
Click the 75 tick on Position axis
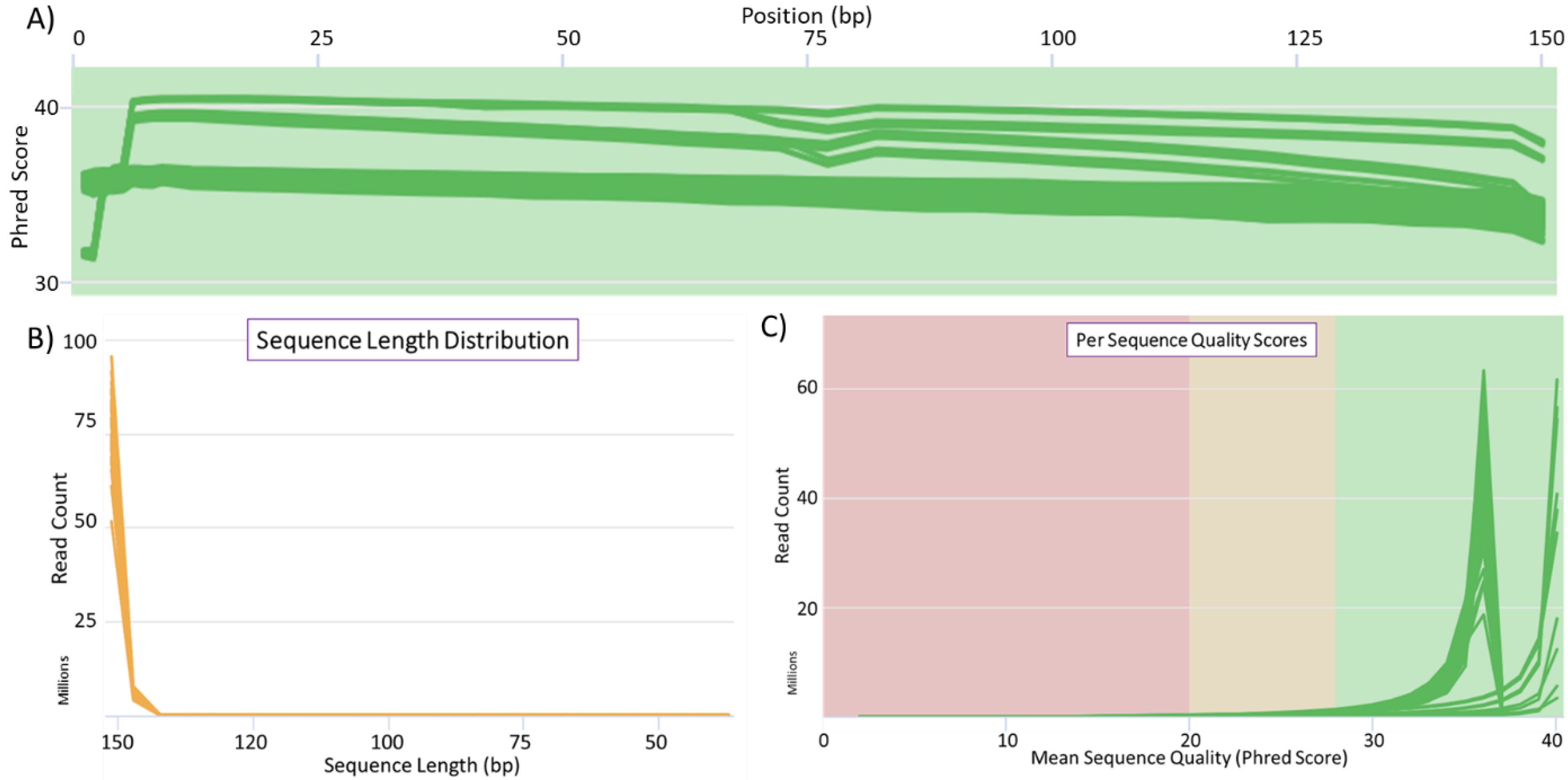pyautogui.click(x=816, y=38)
